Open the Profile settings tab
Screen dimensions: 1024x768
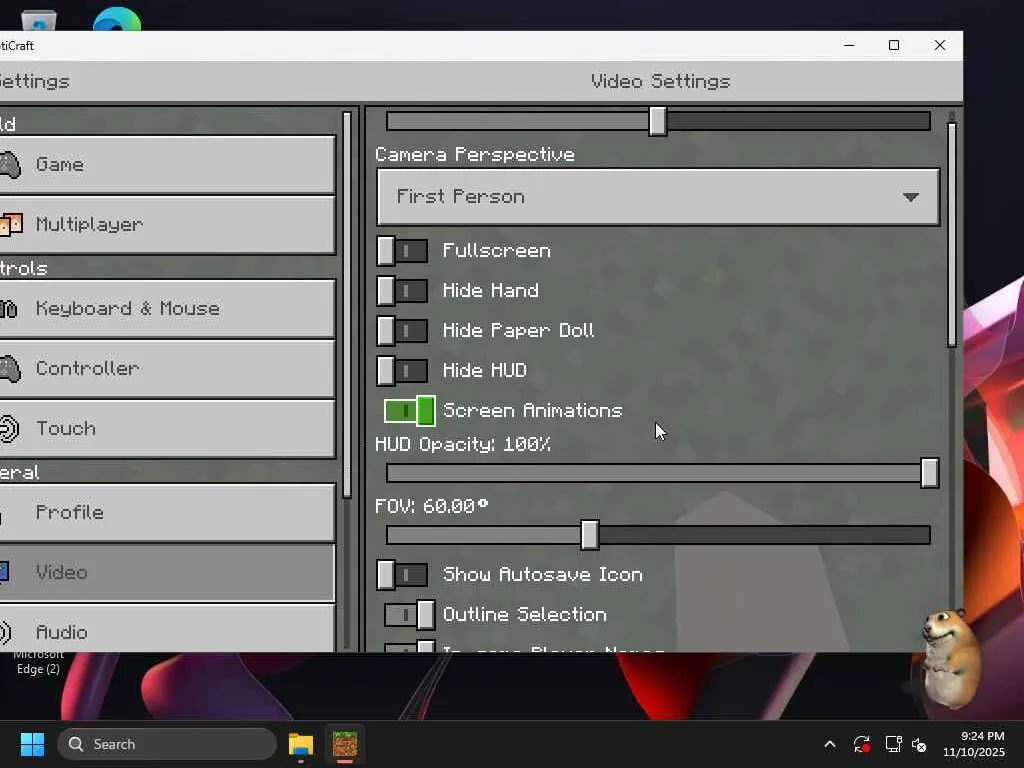click(x=167, y=513)
